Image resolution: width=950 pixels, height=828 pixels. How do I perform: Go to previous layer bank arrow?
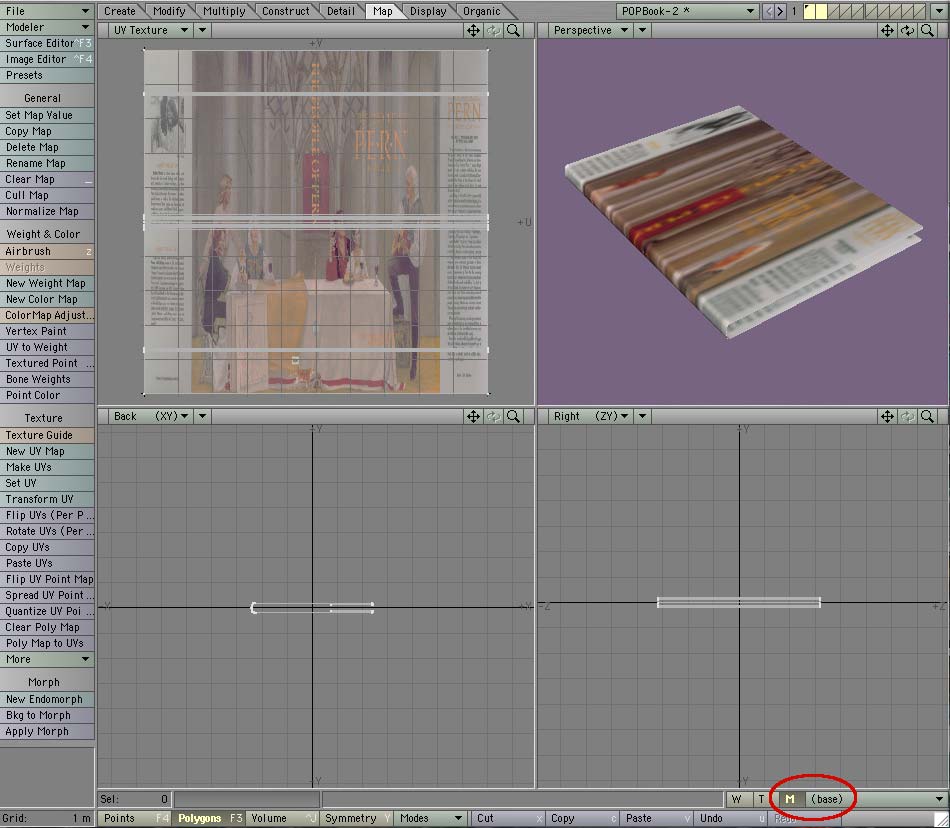pos(768,11)
